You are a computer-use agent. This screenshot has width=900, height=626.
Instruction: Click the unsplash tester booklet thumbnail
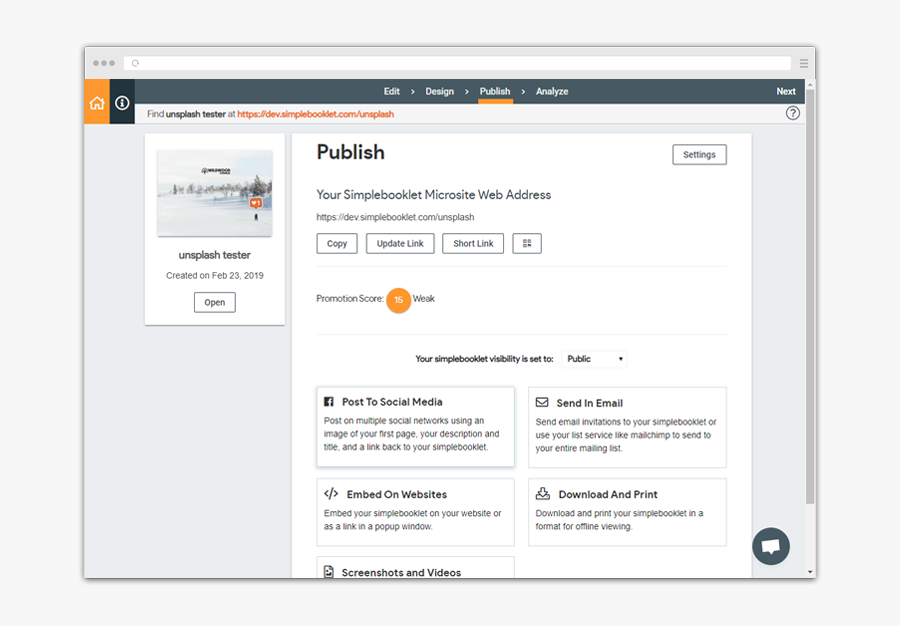(x=215, y=192)
